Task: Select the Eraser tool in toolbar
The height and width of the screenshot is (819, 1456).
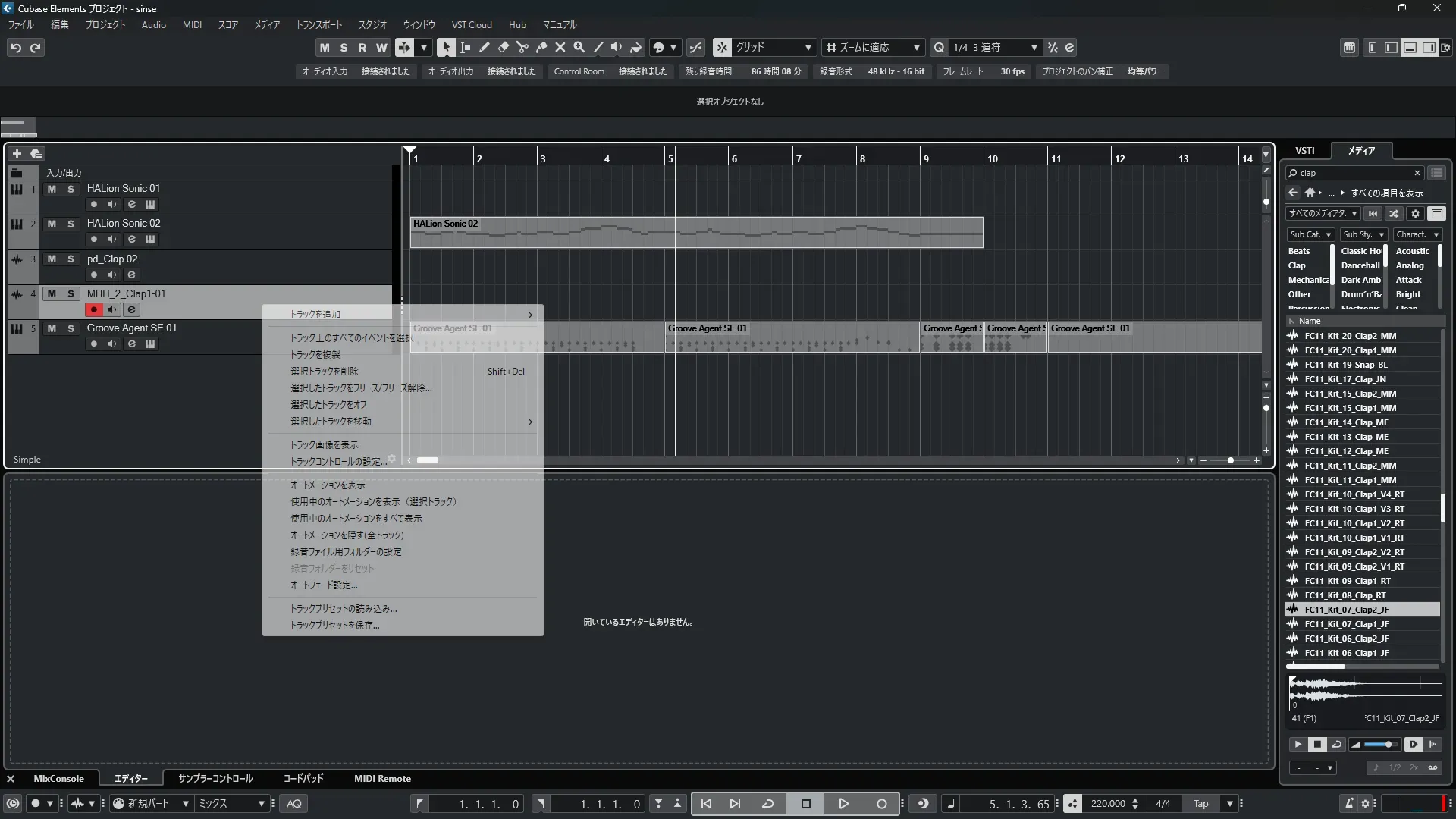Action: click(x=503, y=47)
